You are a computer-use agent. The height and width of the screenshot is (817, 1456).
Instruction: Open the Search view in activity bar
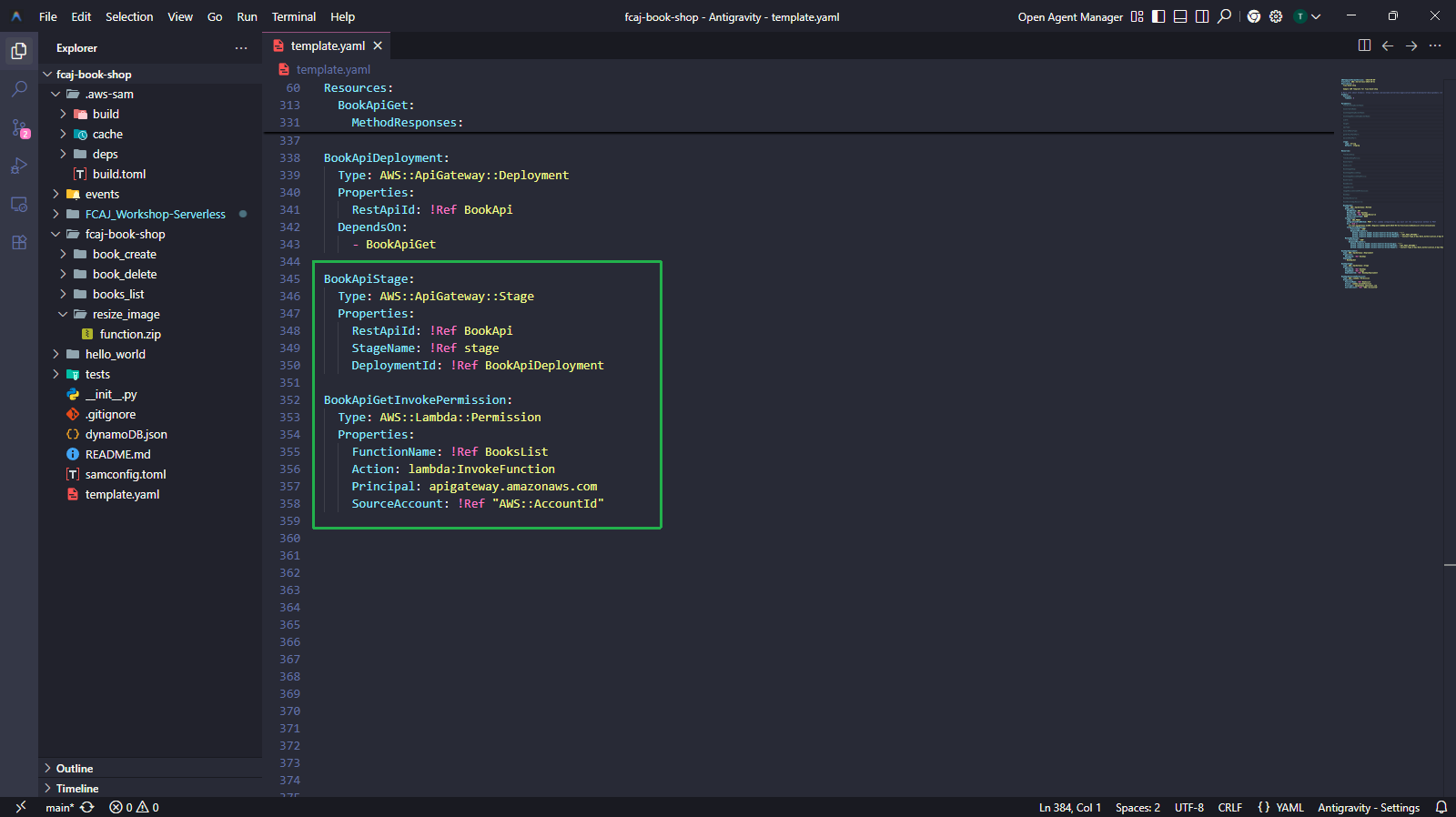(19, 89)
